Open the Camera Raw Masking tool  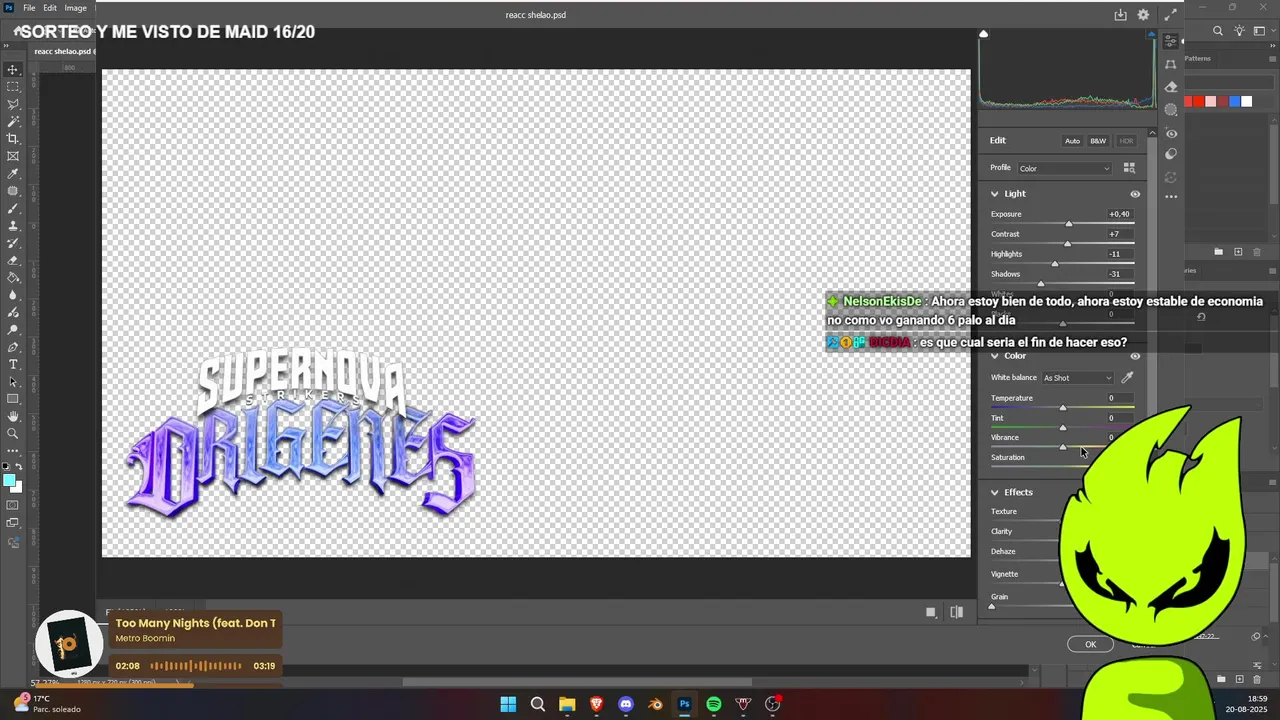pyautogui.click(x=1171, y=110)
